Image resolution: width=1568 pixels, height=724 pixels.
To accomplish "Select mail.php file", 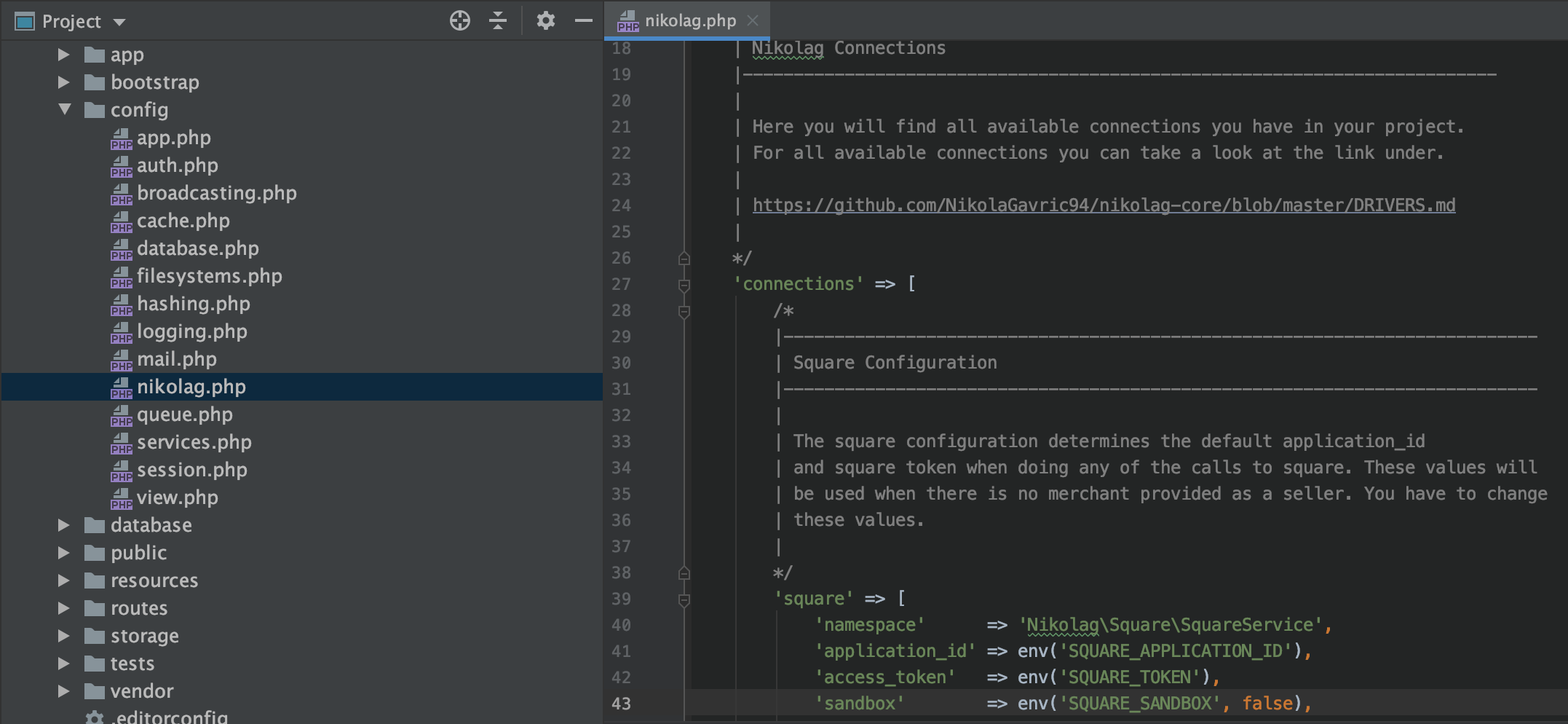I will coord(177,359).
